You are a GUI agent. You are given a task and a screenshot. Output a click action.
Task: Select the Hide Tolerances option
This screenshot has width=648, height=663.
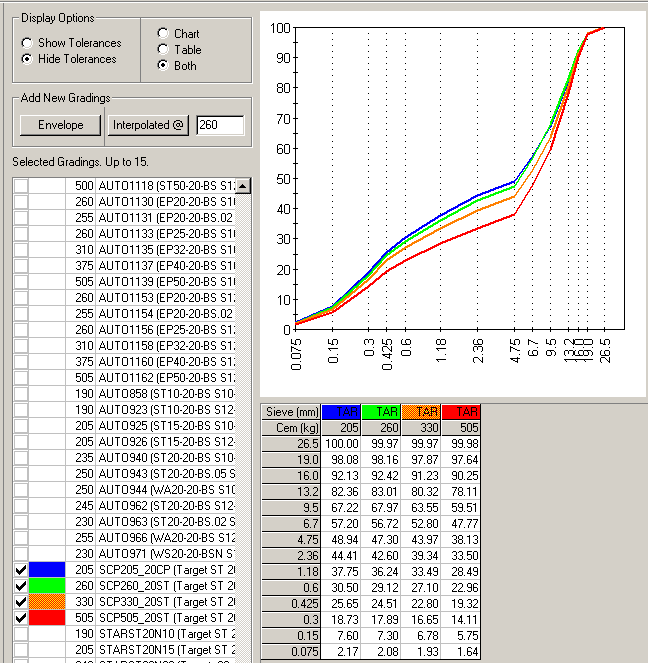tap(27, 59)
